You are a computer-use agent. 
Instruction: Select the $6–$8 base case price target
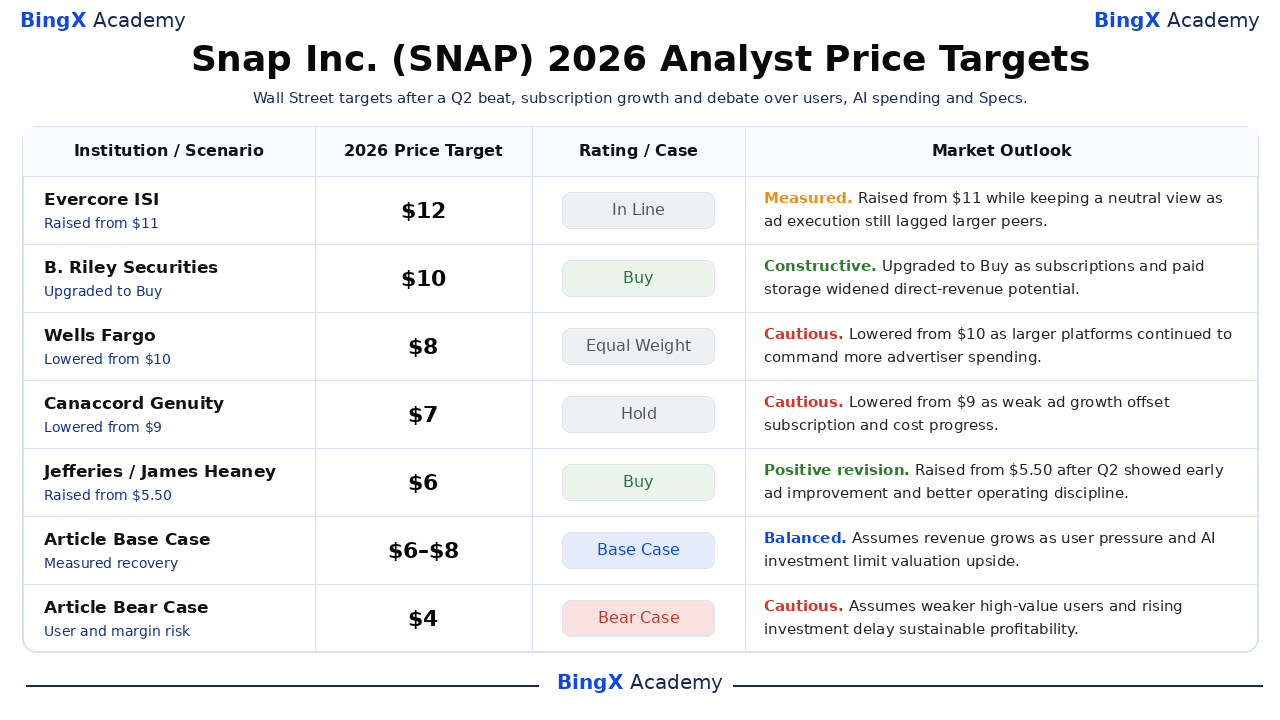423,551
